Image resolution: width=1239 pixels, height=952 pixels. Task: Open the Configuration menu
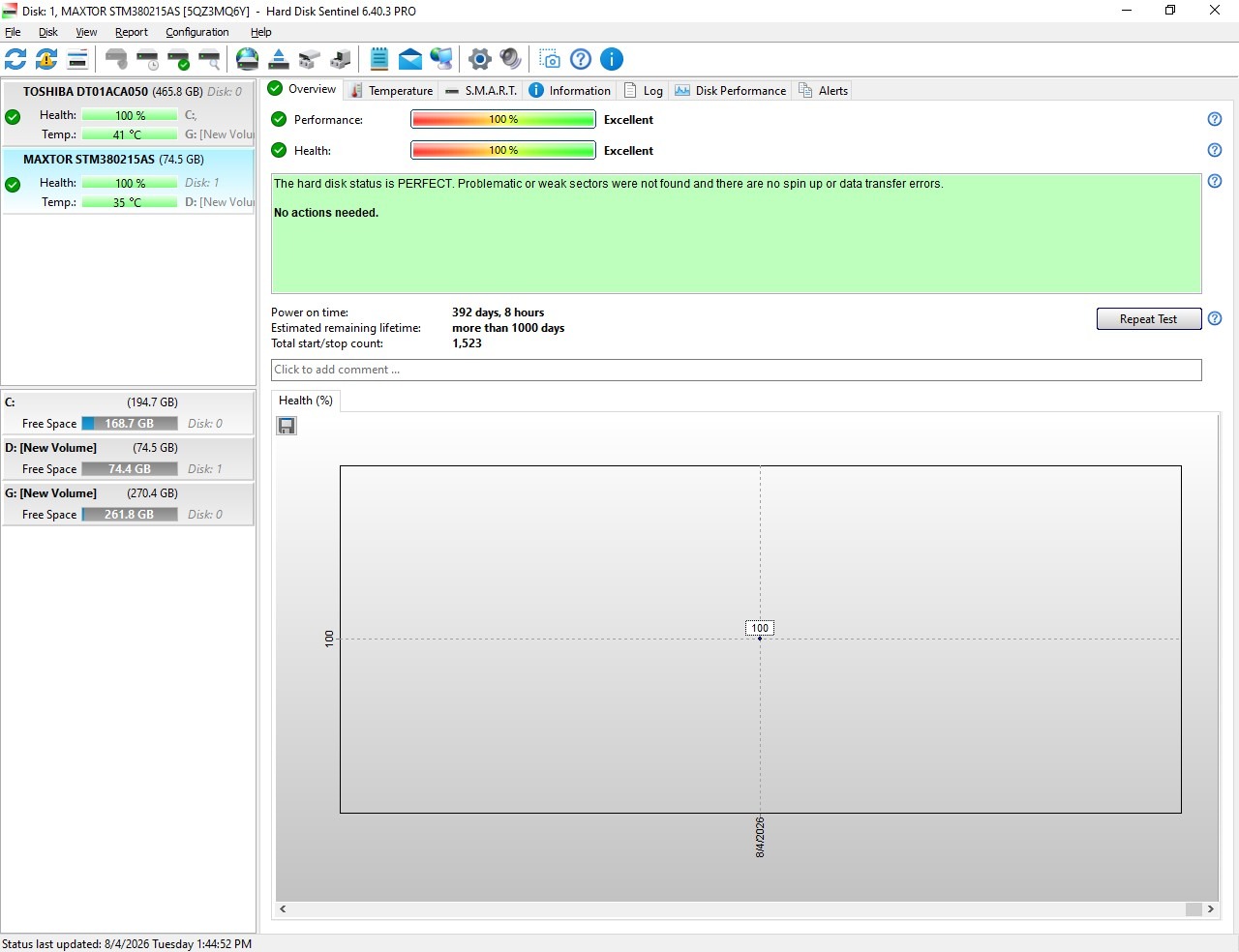coord(197,32)
